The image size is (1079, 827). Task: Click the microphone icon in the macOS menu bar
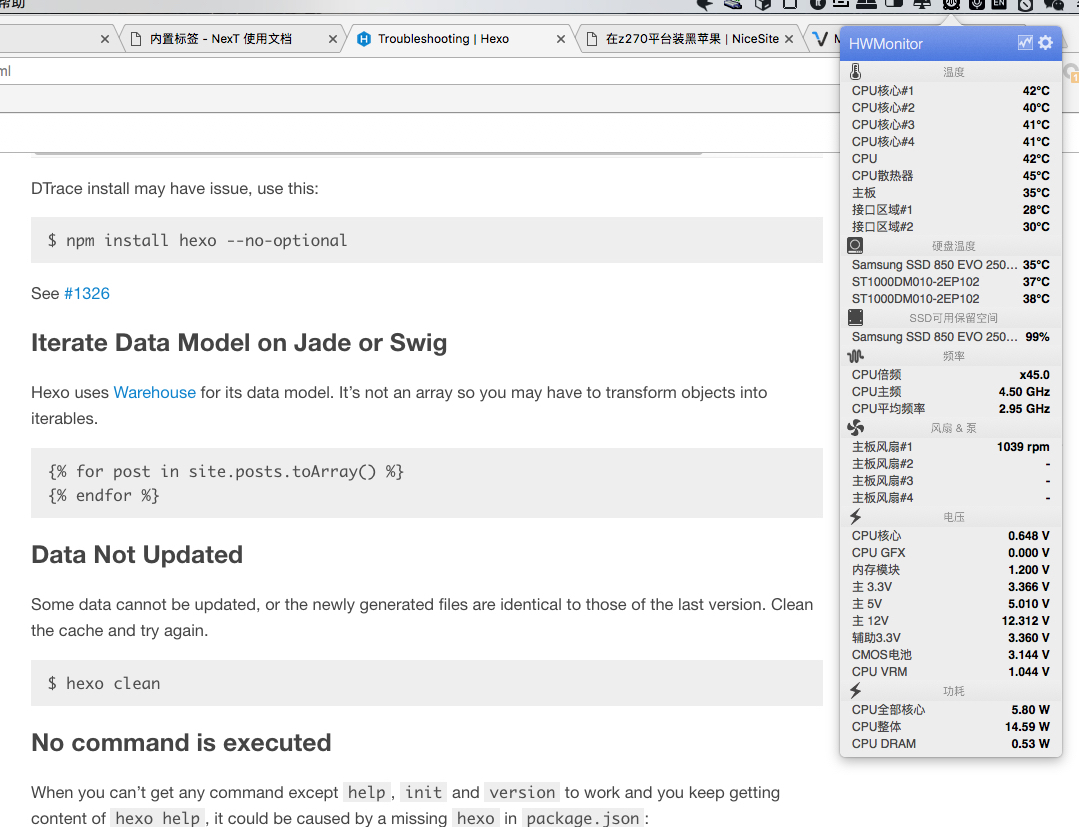[x=977, y=4]
